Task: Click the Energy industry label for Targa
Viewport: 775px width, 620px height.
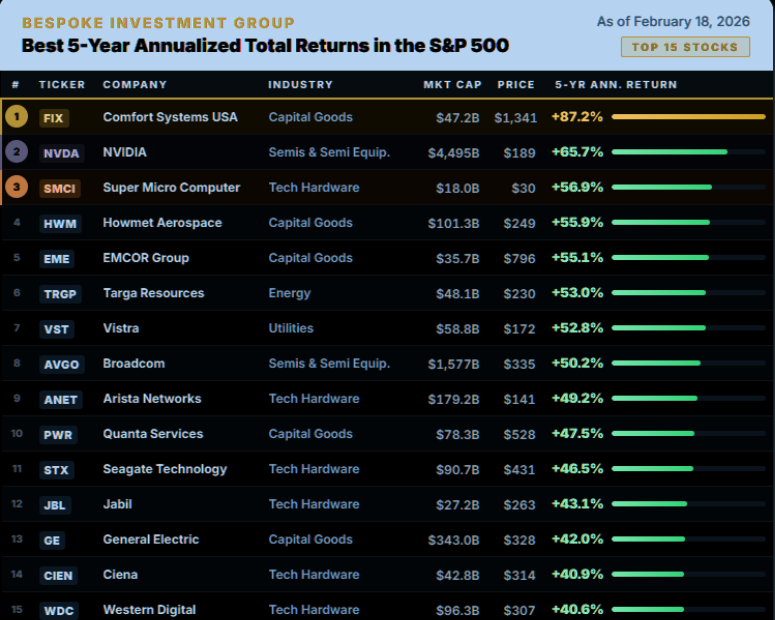Action: point(289,293)
